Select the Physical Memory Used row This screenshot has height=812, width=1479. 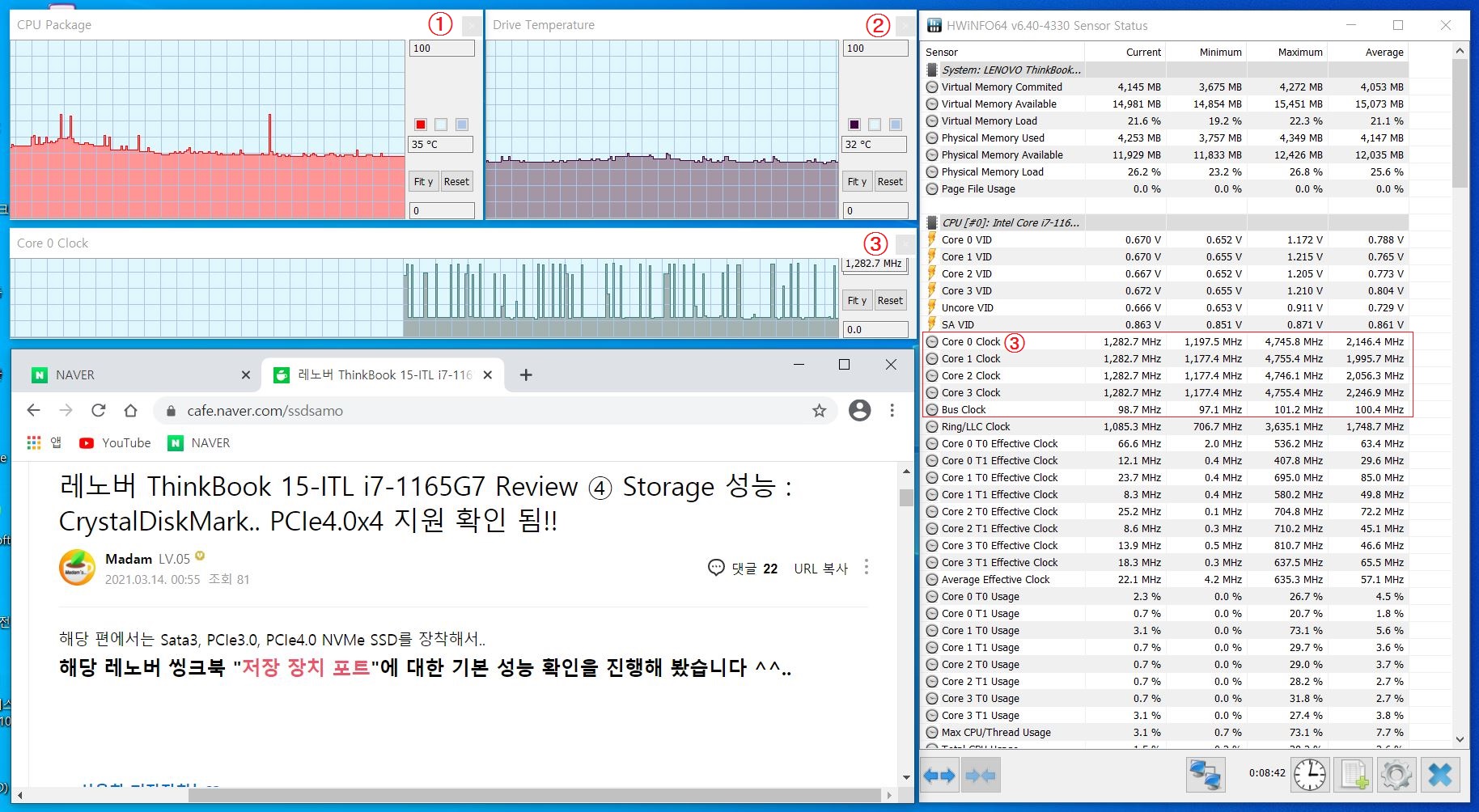(x=1166, y=137)
